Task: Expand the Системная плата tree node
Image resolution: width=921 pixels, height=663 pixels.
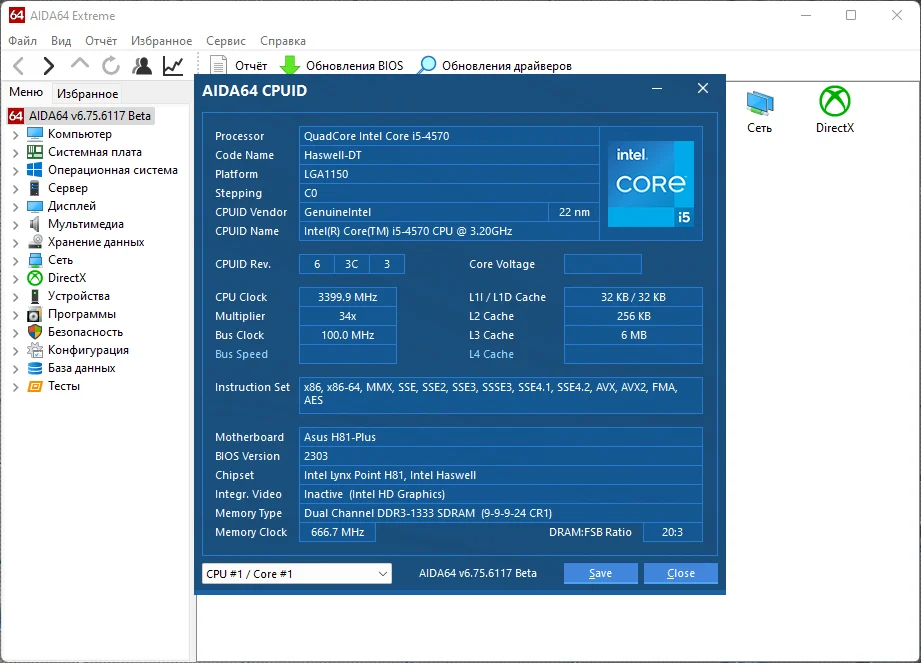Action: coord(15,153)
